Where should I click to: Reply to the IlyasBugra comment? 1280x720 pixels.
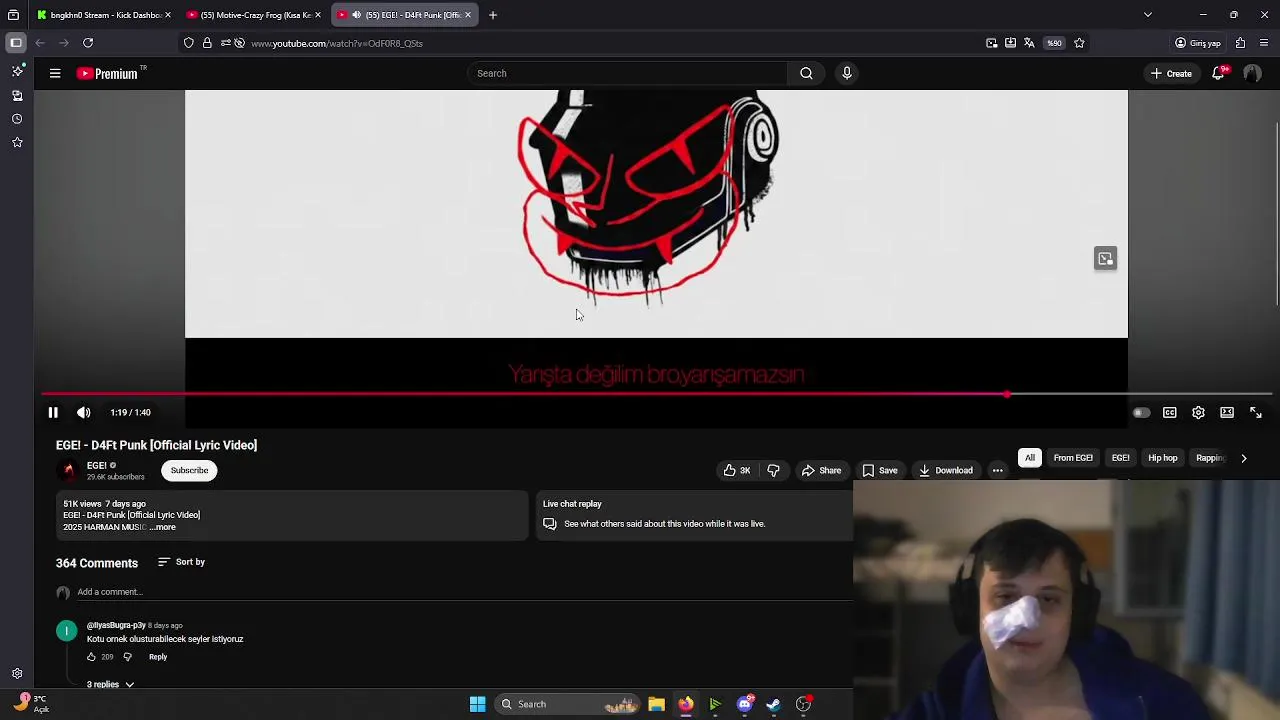point(158,657)
